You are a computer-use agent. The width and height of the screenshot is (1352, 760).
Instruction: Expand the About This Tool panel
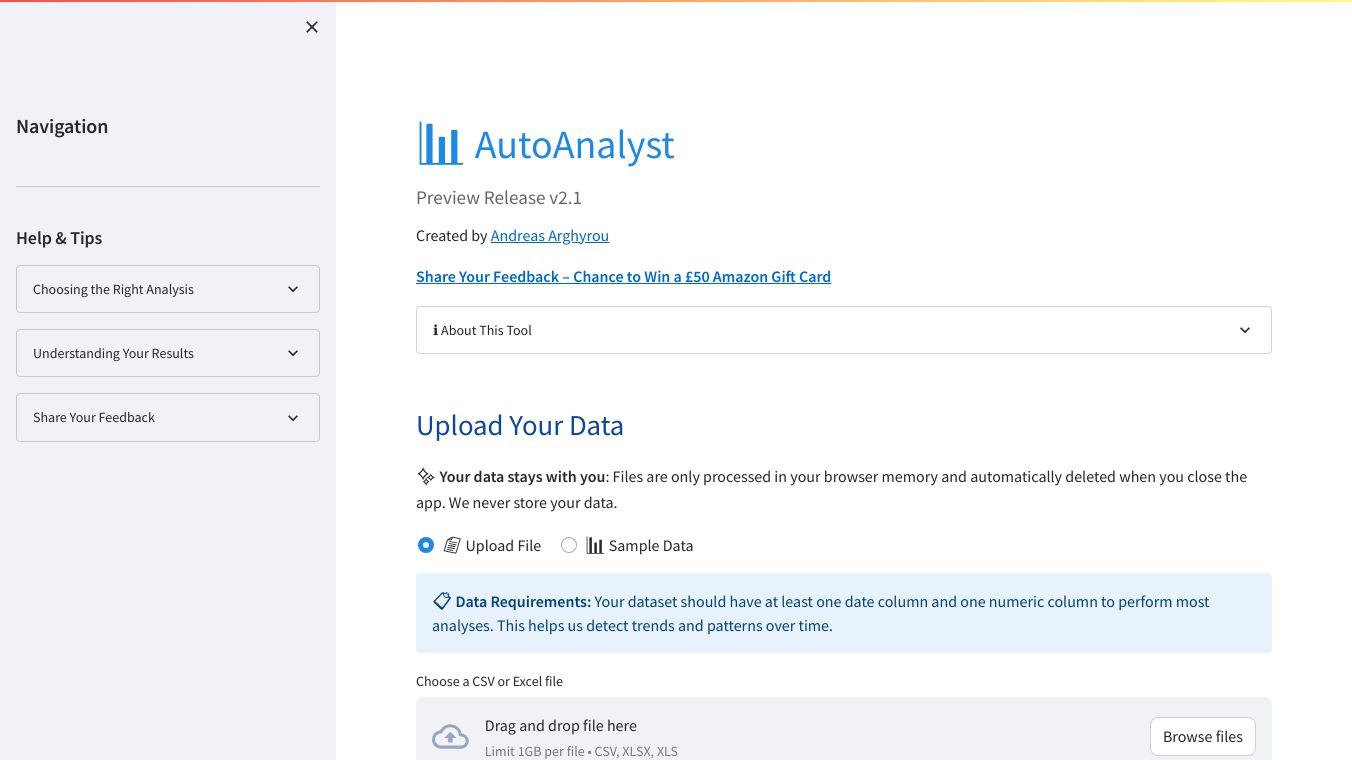(x=843, y=330)
